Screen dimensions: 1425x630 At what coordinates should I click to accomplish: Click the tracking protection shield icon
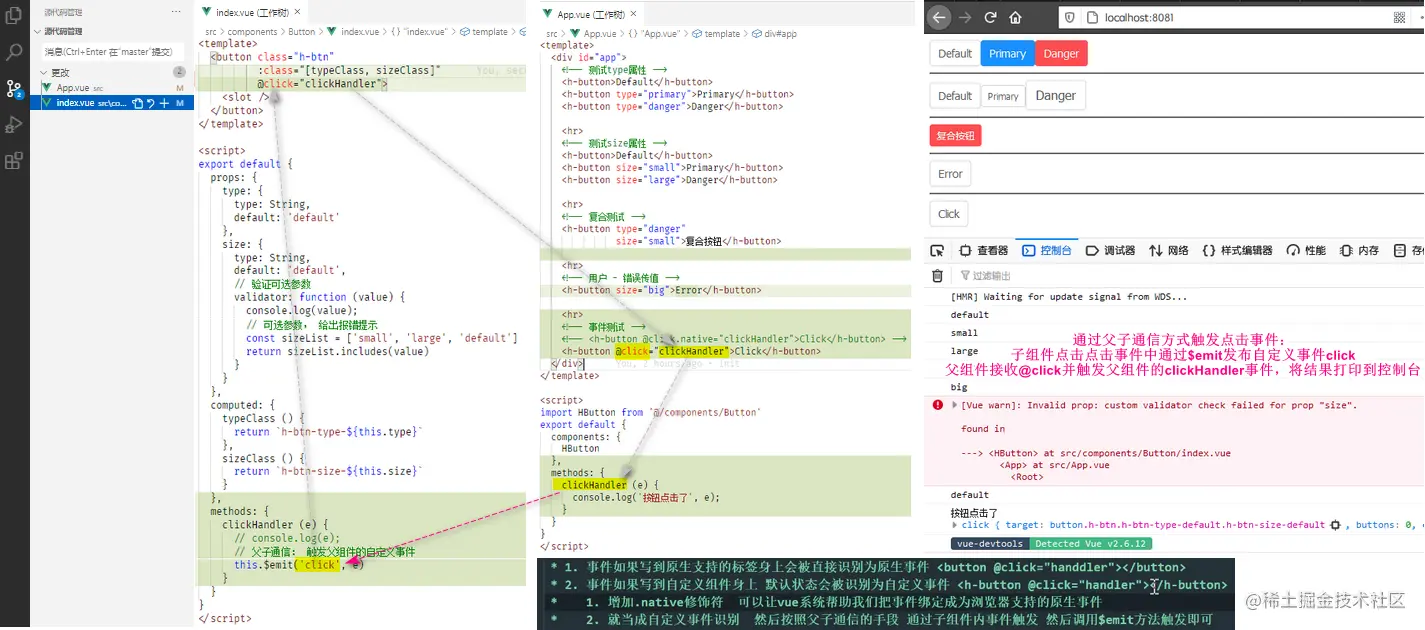pyautogui.click(x=1068, y=17)
